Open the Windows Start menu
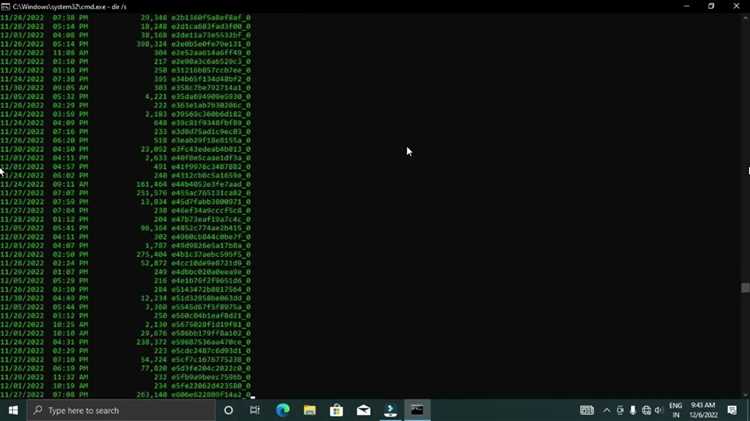The image size is (750, 421). 13,410
